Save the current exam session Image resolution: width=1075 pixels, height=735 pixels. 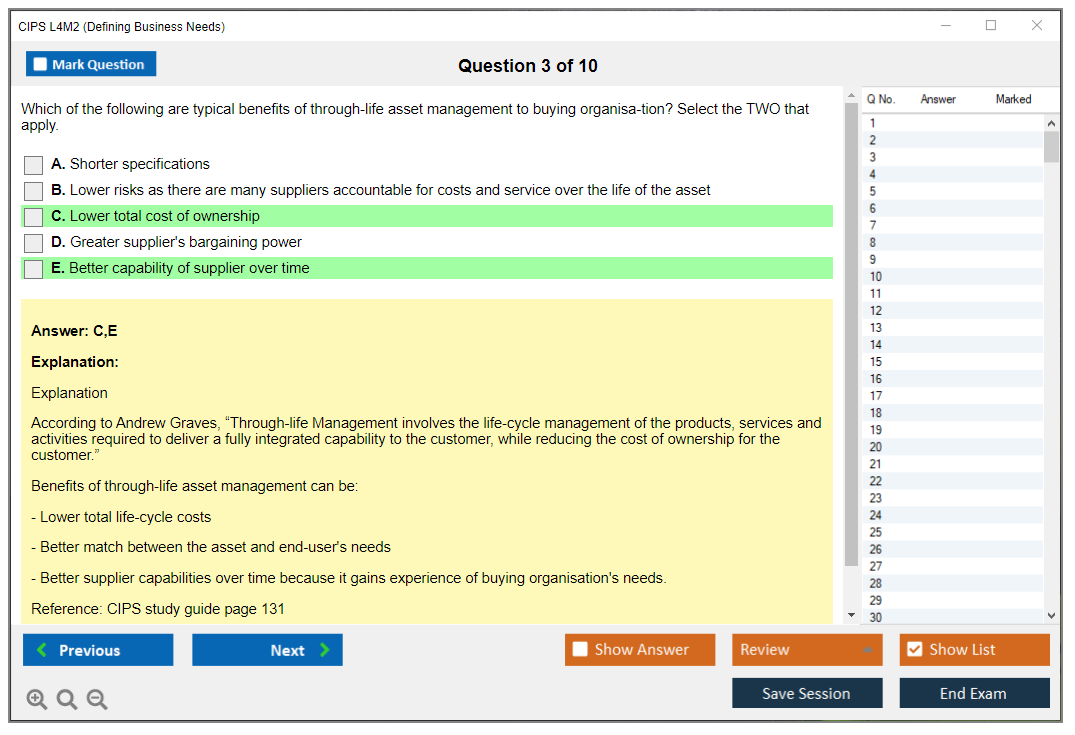(x=806, y=693)
